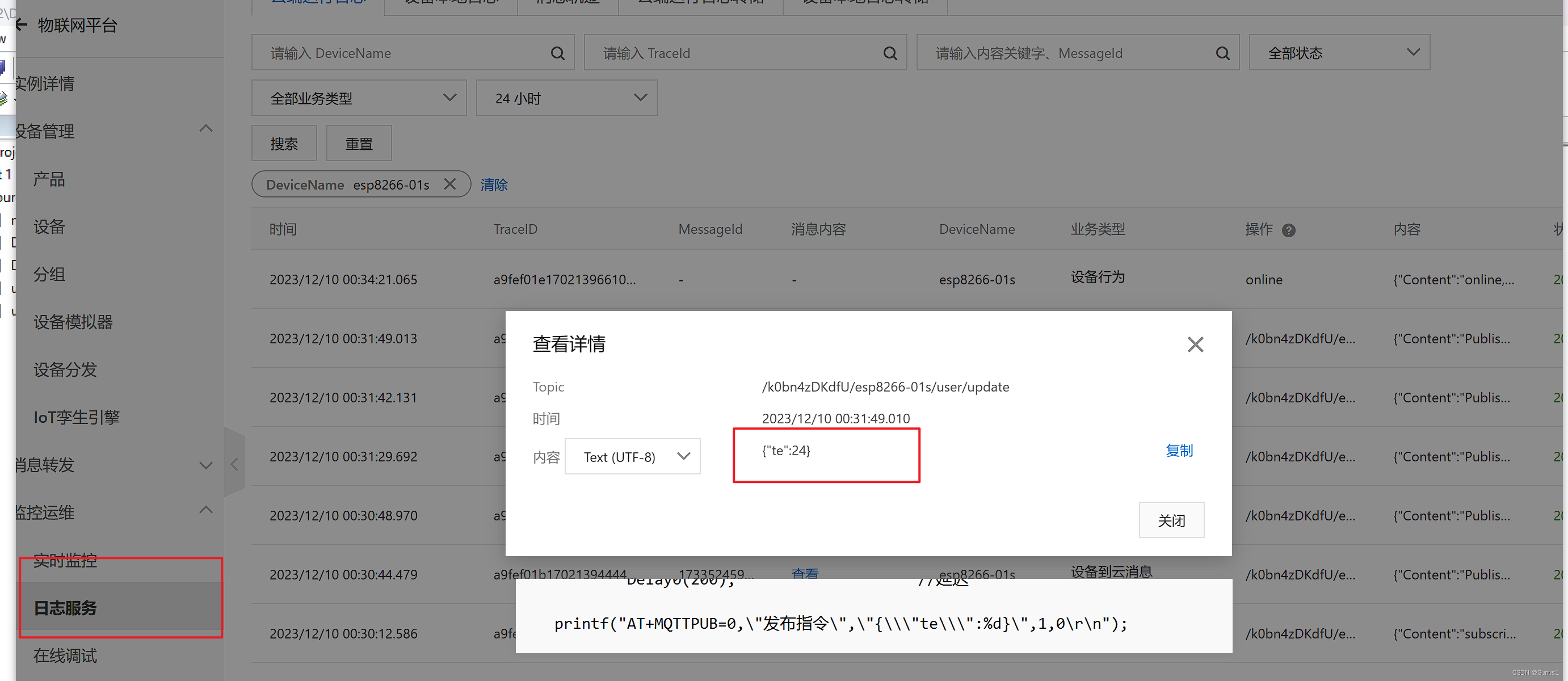Open 产品 in the sidebar

click(49, 179)
